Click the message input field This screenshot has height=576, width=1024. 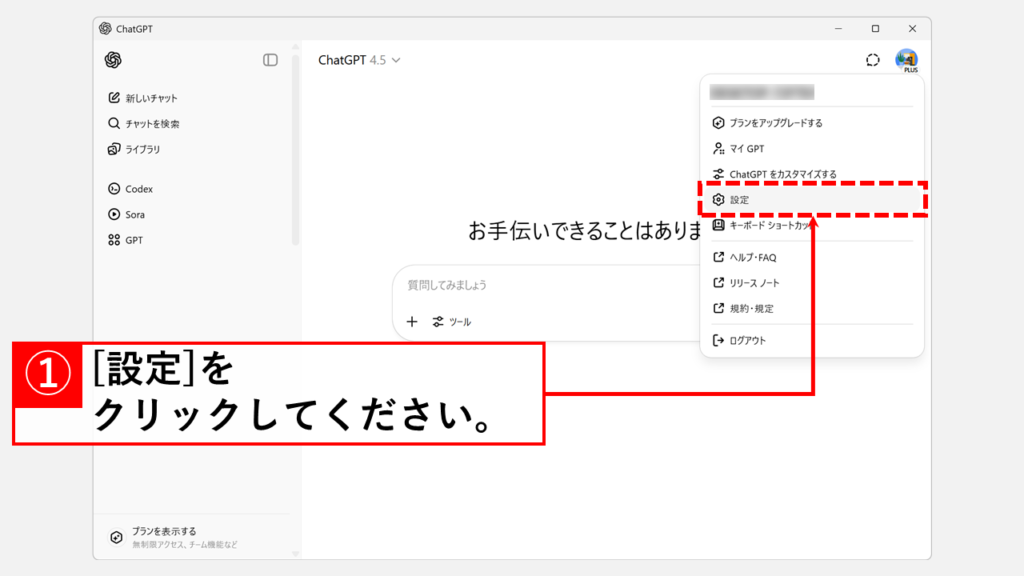coord(540,285)
